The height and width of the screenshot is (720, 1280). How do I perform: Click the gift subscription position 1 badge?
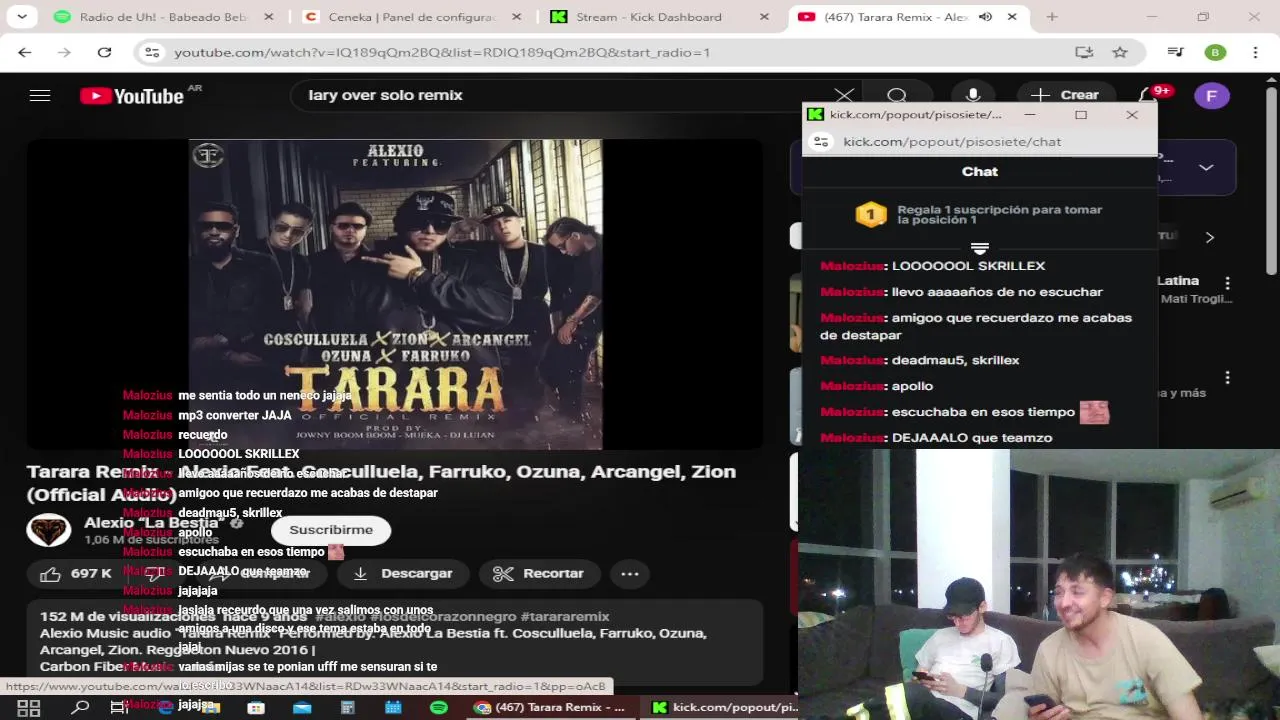(x=871, y=214)
